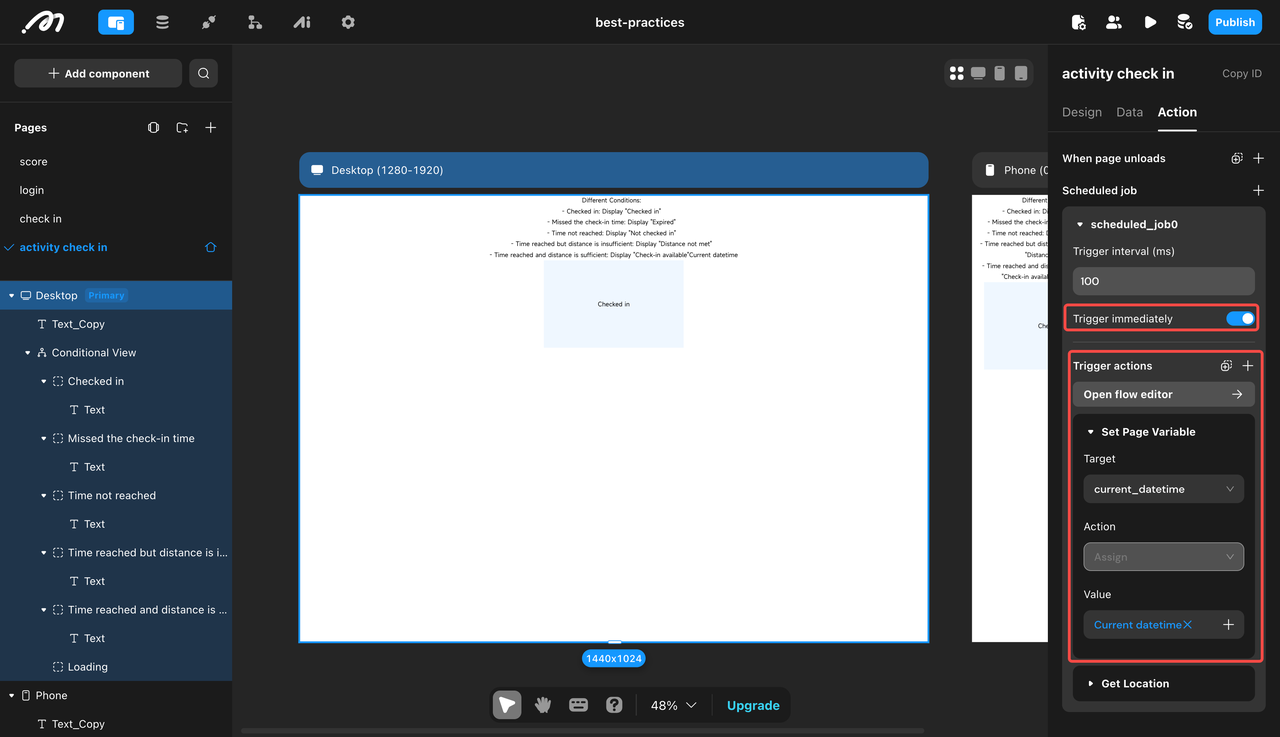Collapse the Desktop tree node
1280x737 pixels.
(x=12, y=296)
